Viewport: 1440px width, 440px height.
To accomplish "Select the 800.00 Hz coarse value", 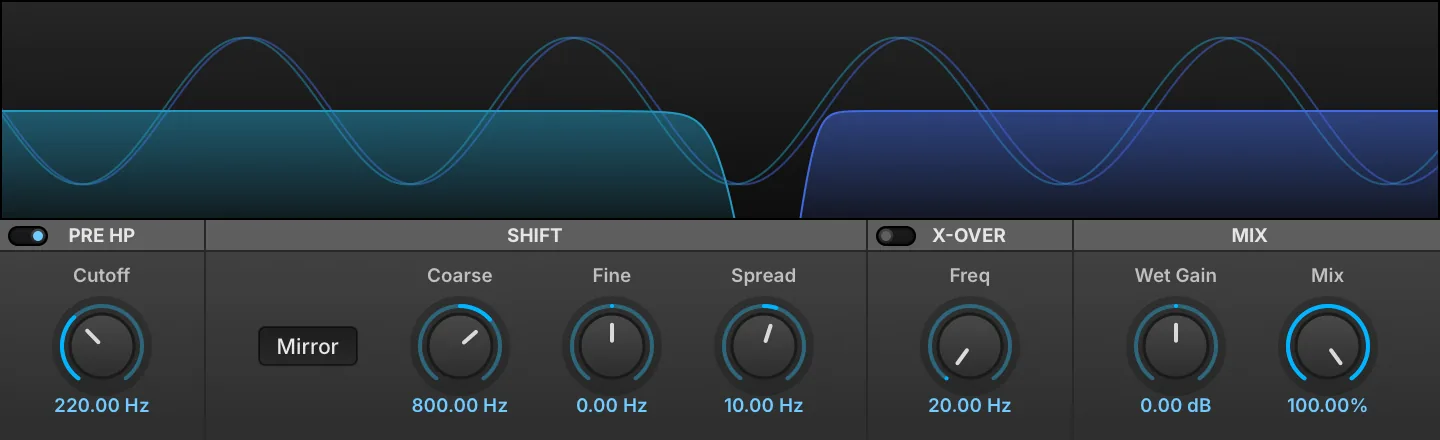I will point(460,406).
